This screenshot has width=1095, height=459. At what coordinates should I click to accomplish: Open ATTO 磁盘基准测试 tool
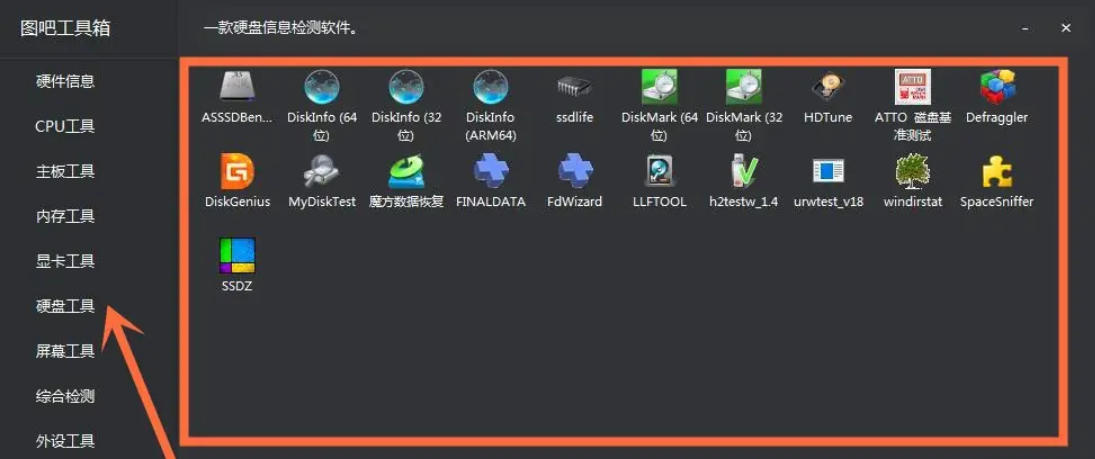[x=913, y=87]
